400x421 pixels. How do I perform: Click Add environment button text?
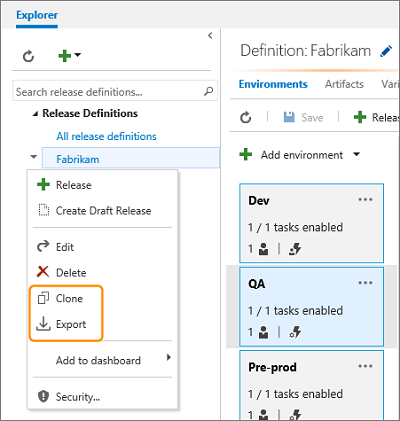pos(302,155)
